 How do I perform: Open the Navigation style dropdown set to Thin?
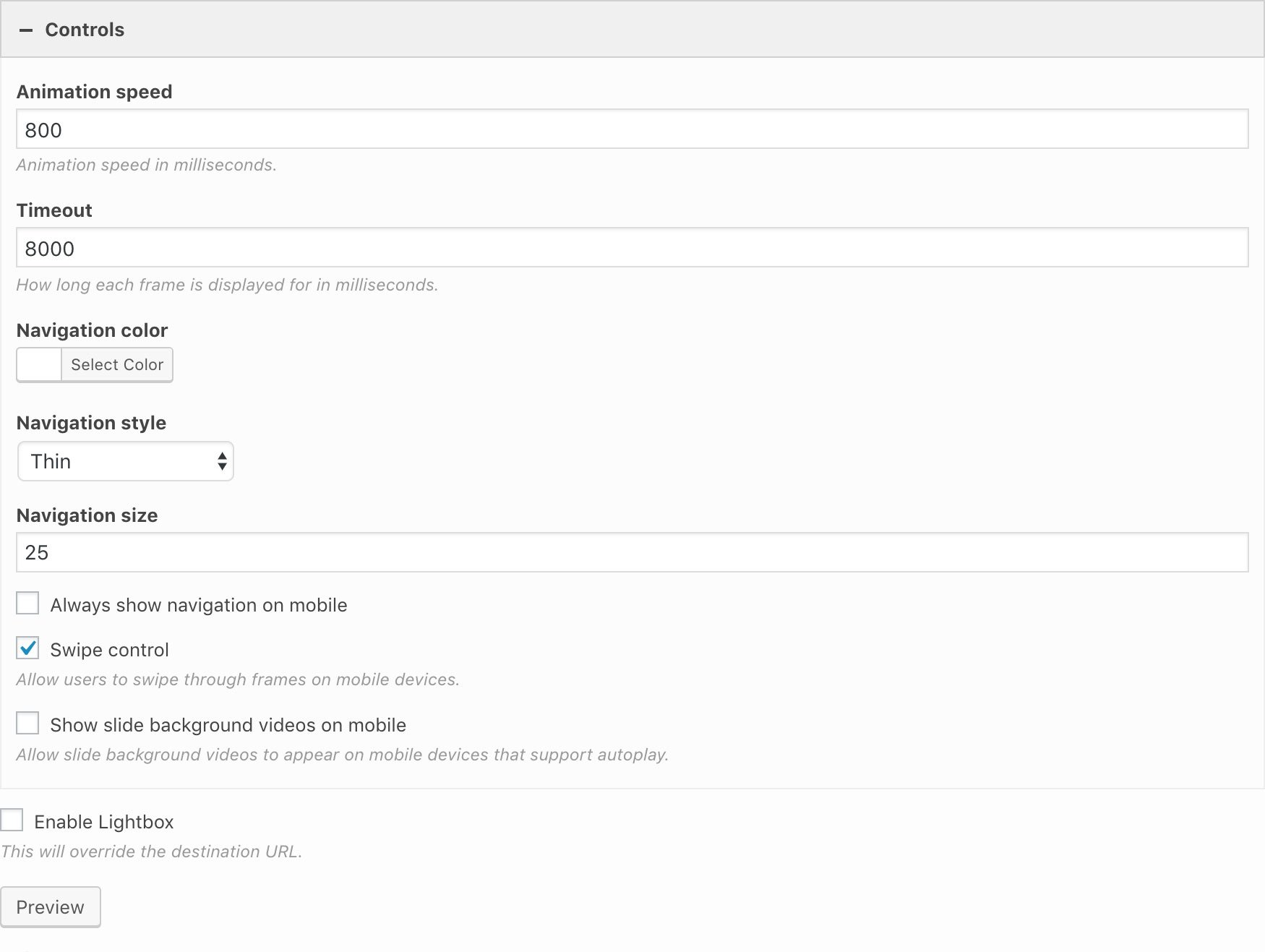coord(125,461)
